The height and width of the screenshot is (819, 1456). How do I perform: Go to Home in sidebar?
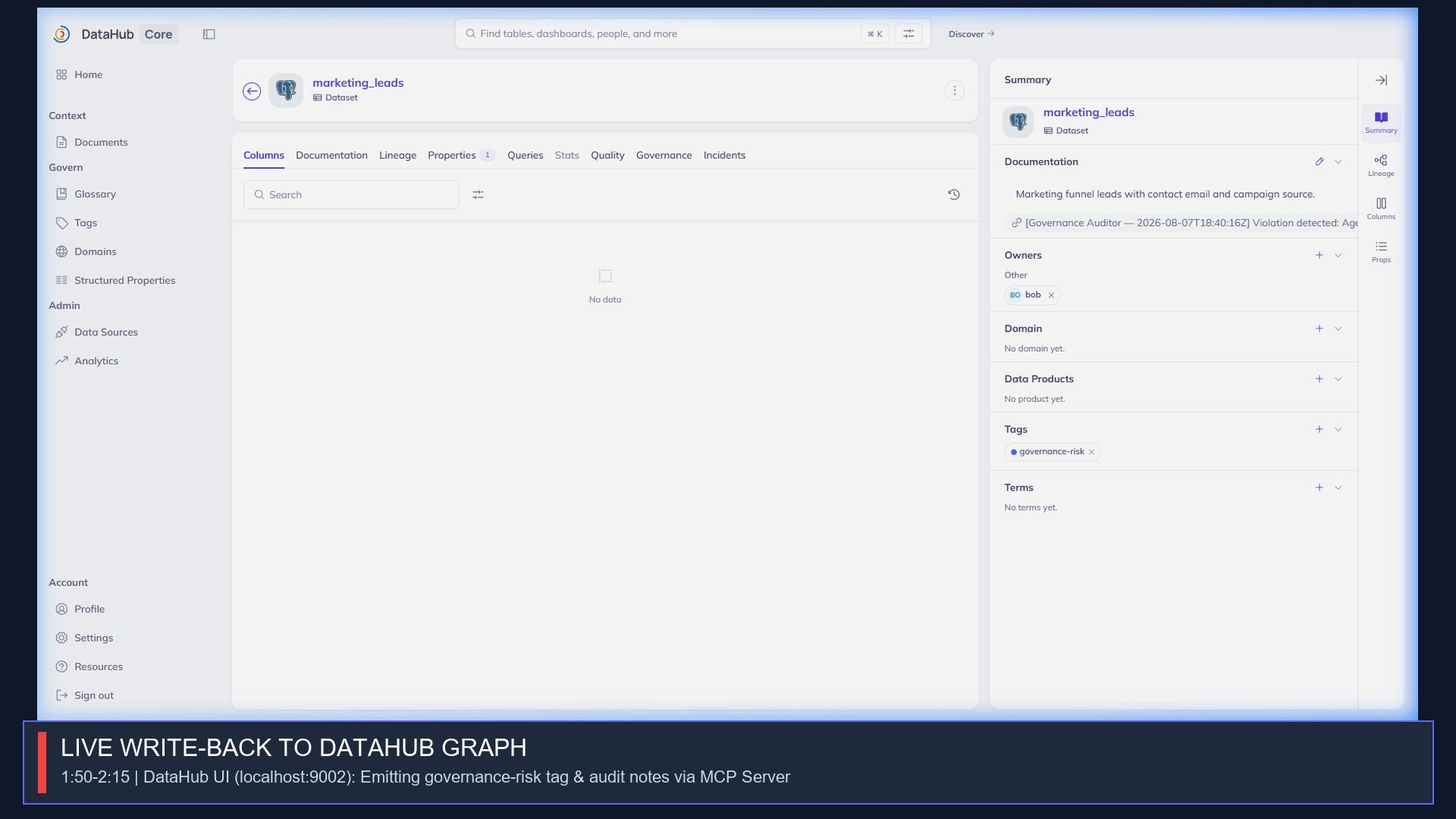(79, 75)
